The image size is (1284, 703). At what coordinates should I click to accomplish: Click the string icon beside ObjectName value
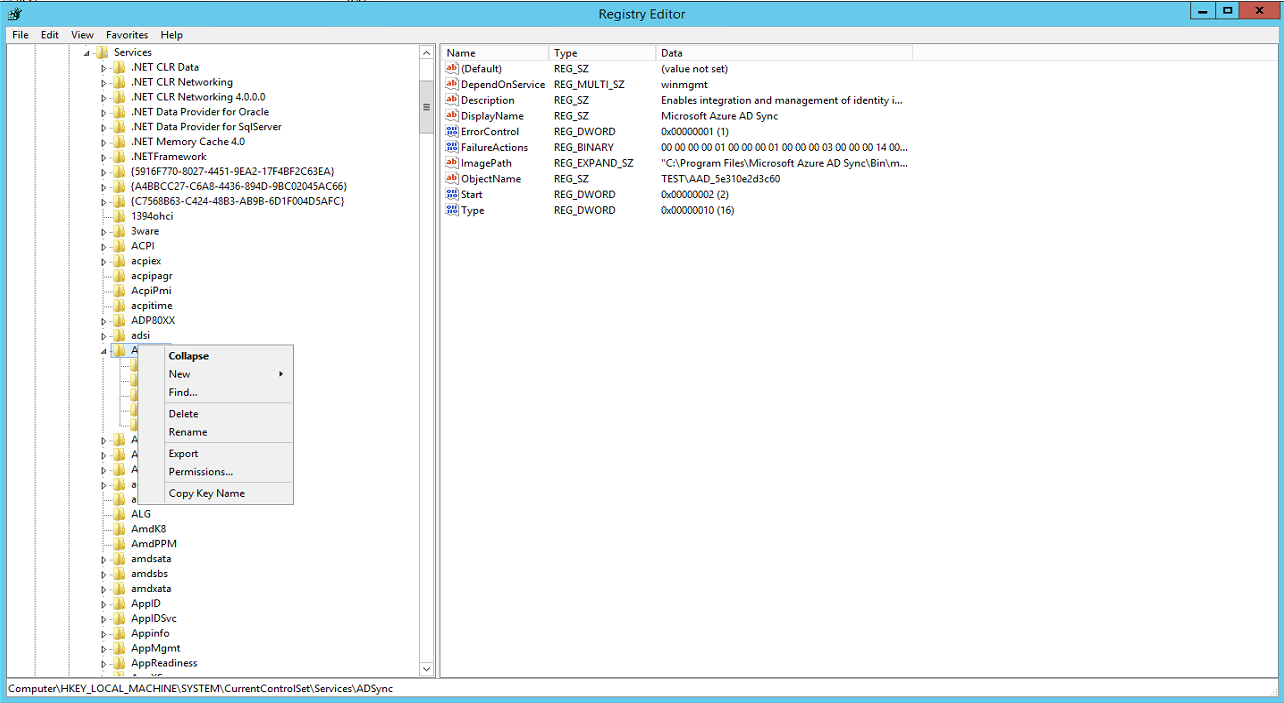pos(452,179)
